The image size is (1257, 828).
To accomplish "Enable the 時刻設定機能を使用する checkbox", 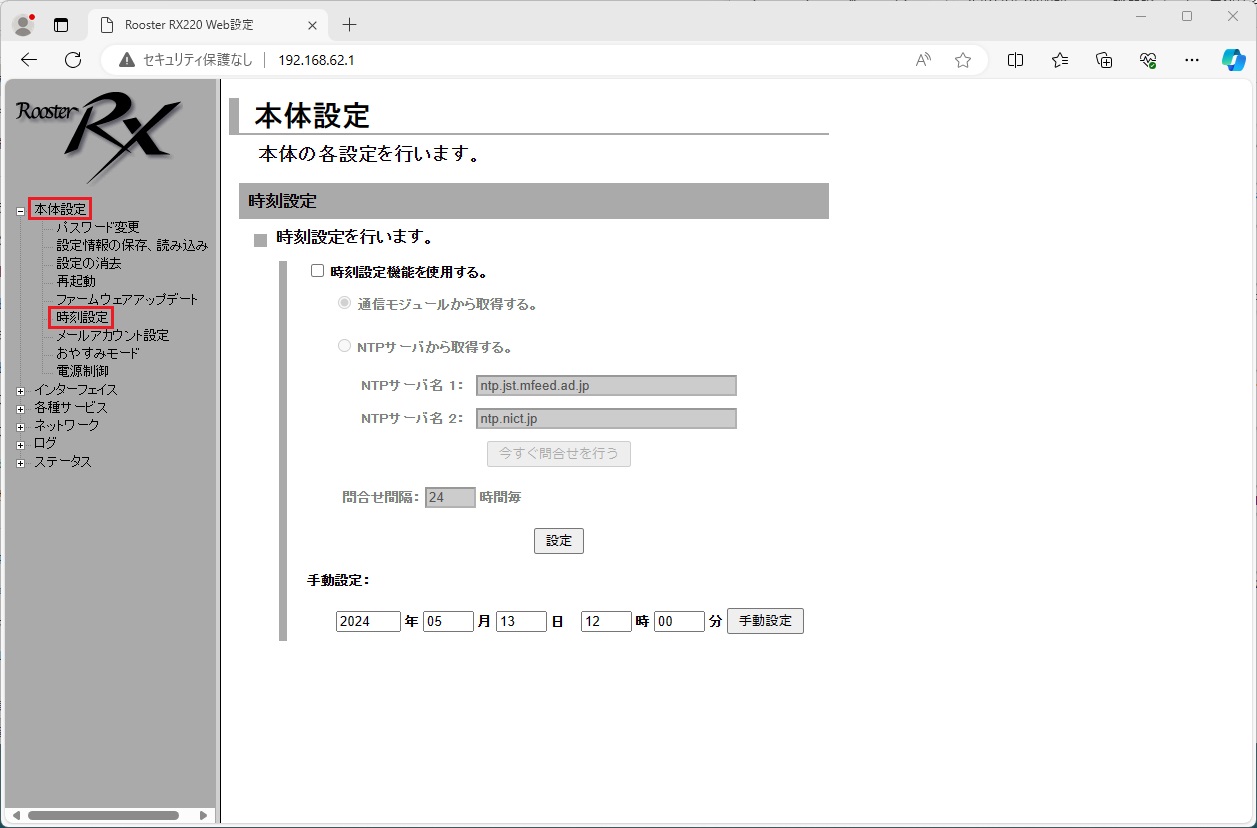I will 318,271.
